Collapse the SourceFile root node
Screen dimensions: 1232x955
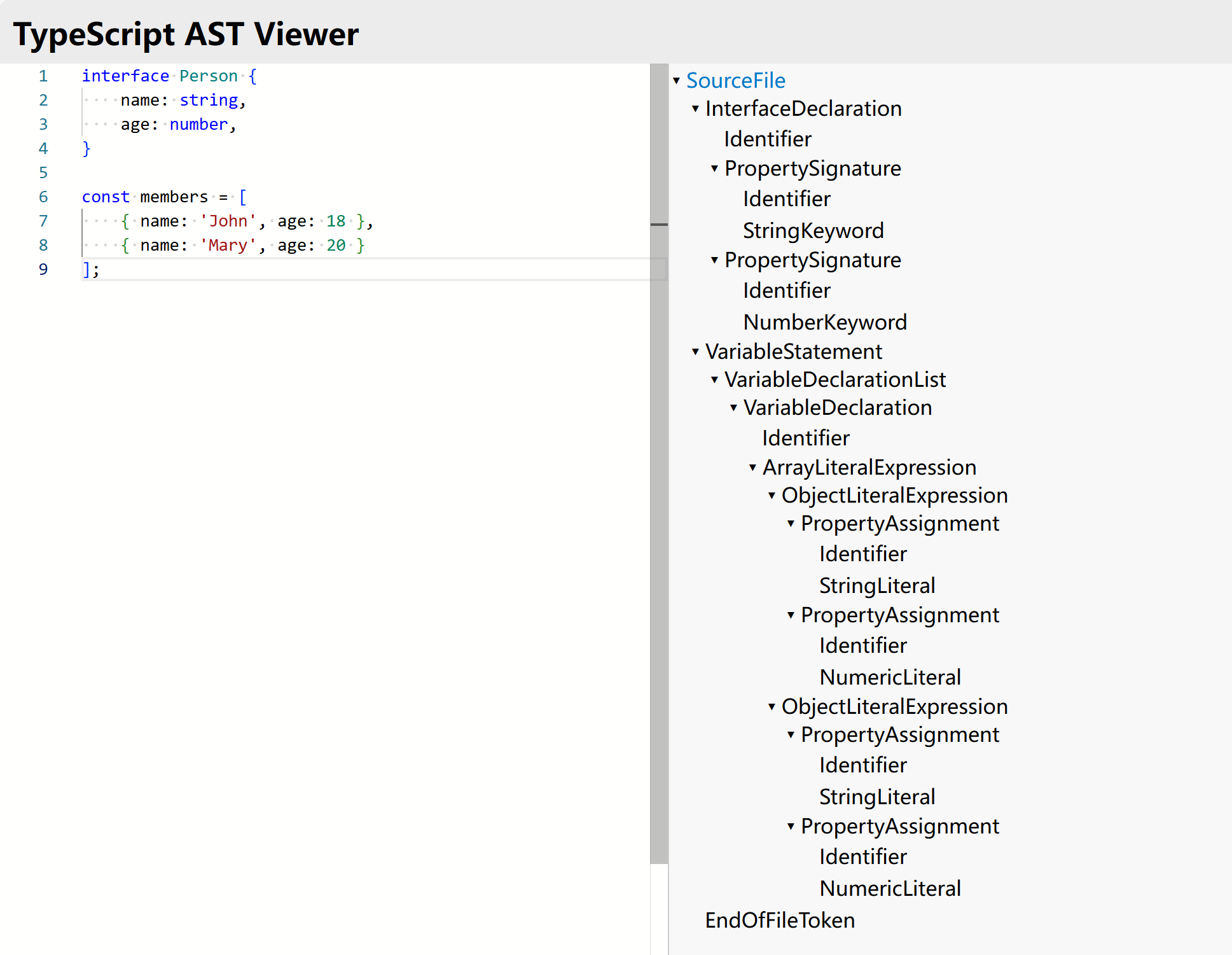pyautogui.click(x=676, y=81)
